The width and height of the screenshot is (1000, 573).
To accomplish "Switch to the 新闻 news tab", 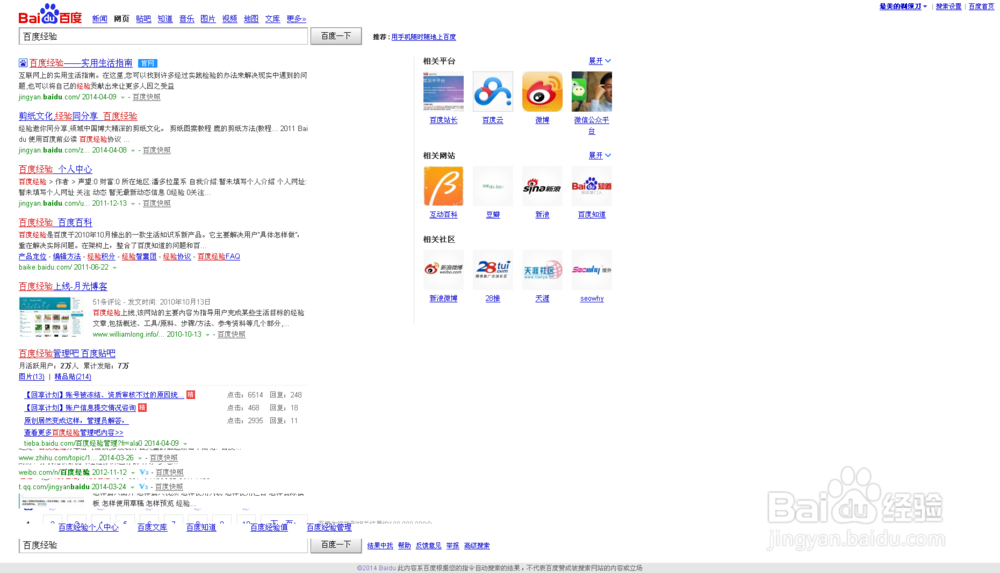I will click(99, 19).
